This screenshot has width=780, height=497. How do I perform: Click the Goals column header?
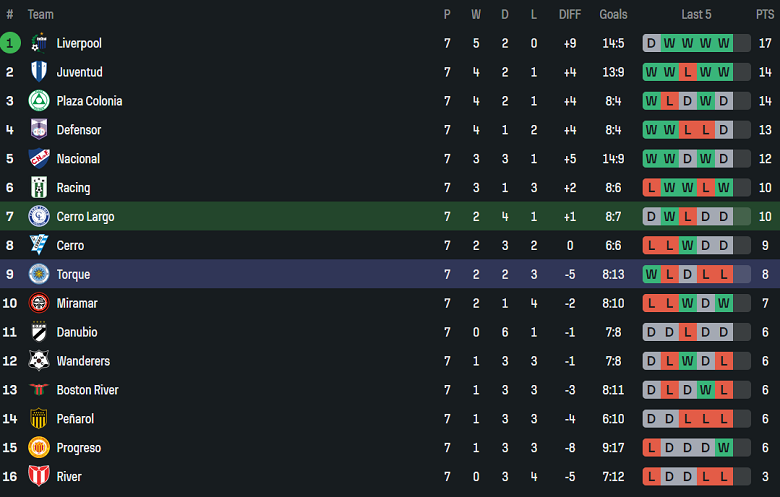[x=613, y=14]
